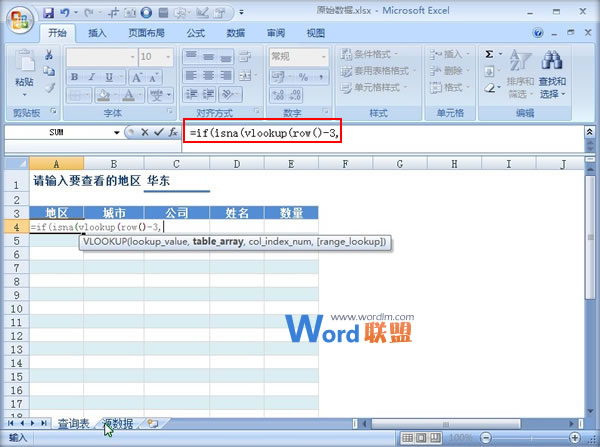Click 删除 in cells group

(449, 70)
